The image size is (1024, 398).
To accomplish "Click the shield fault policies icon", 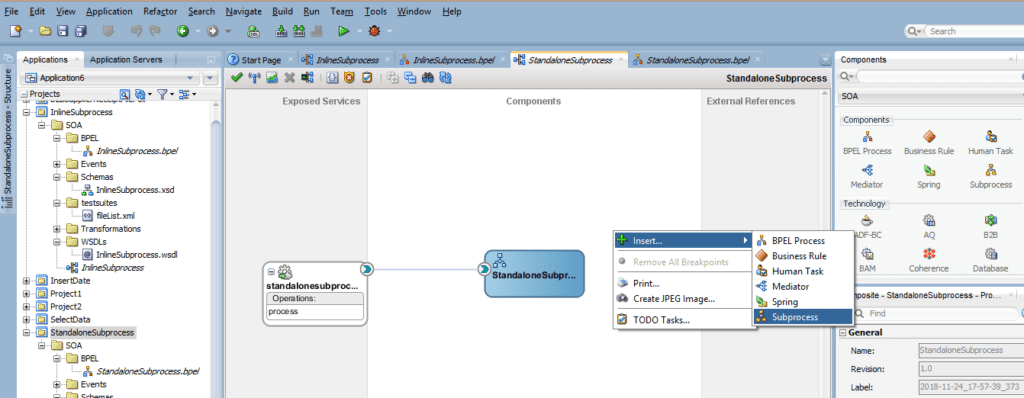I will [x=349, y=78].
